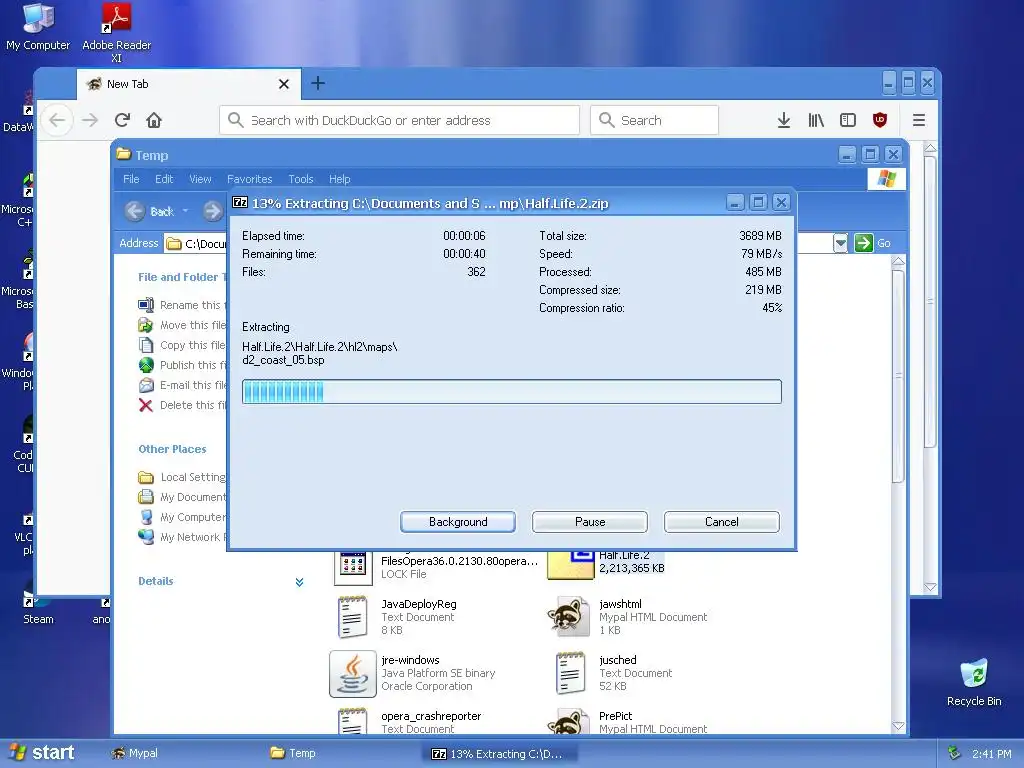
Task: Click the 7z icon in the extracting dialog title
Action: [x=240, y=202]
